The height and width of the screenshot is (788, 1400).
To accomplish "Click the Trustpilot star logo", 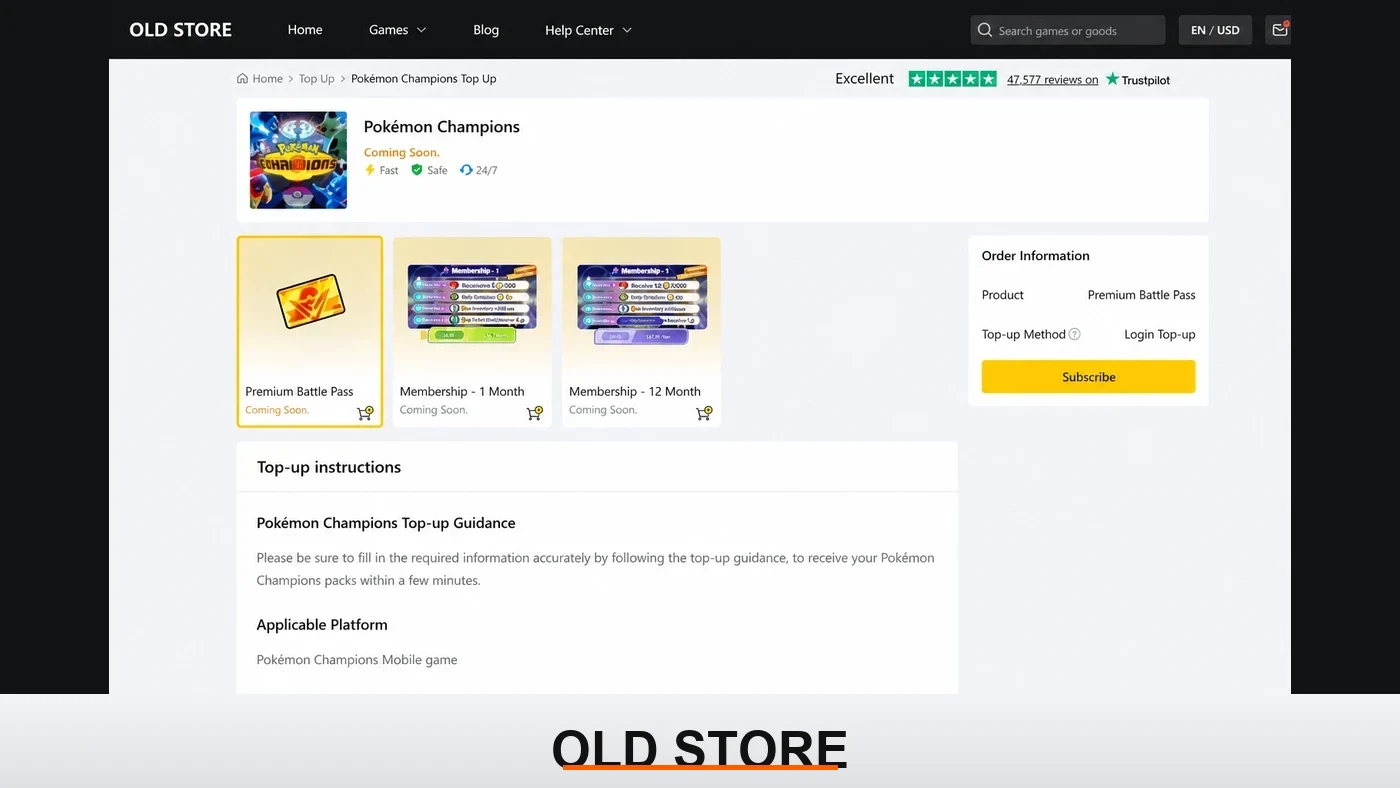I will point(1112,79).
